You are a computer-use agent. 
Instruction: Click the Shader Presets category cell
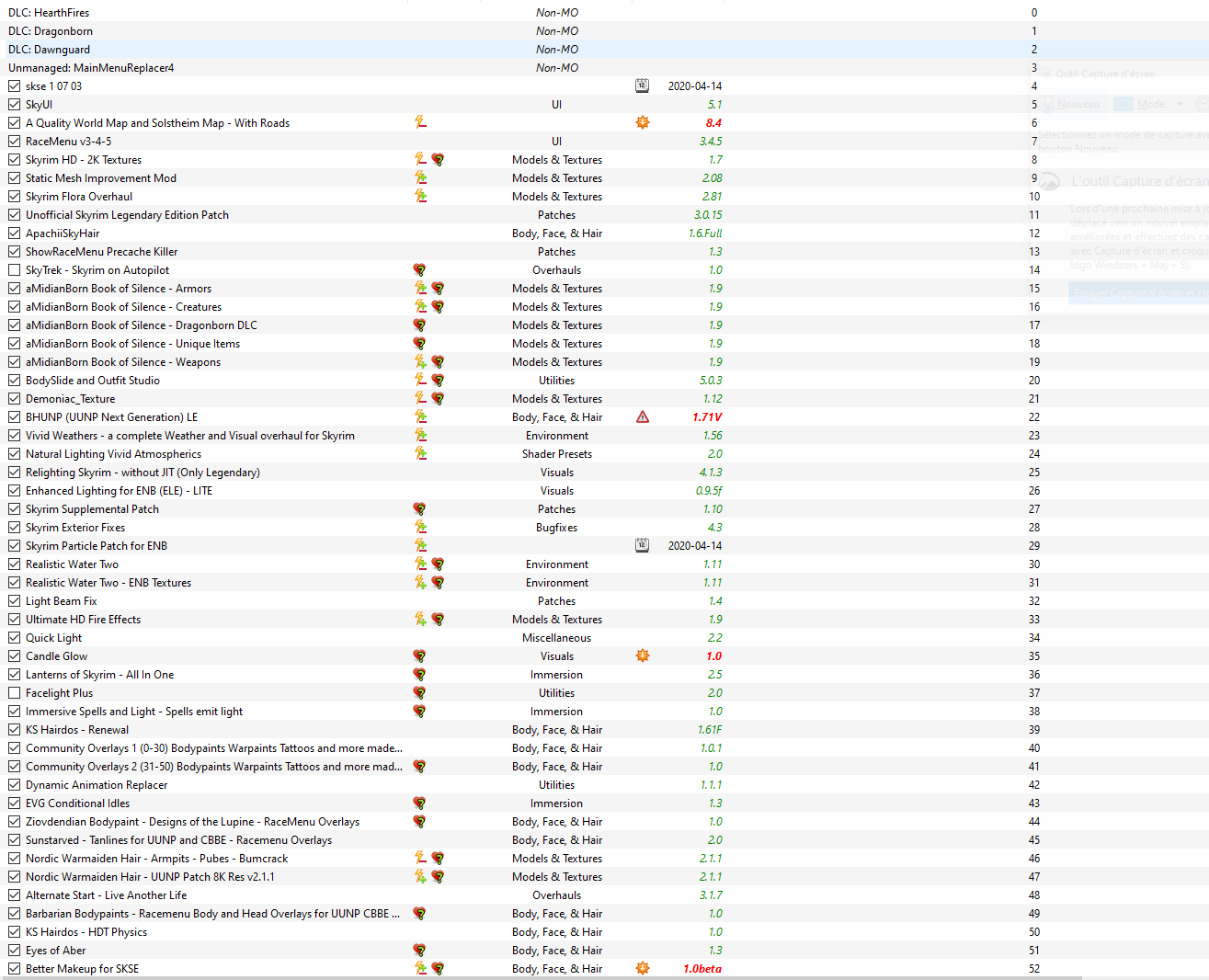point(557,453)
